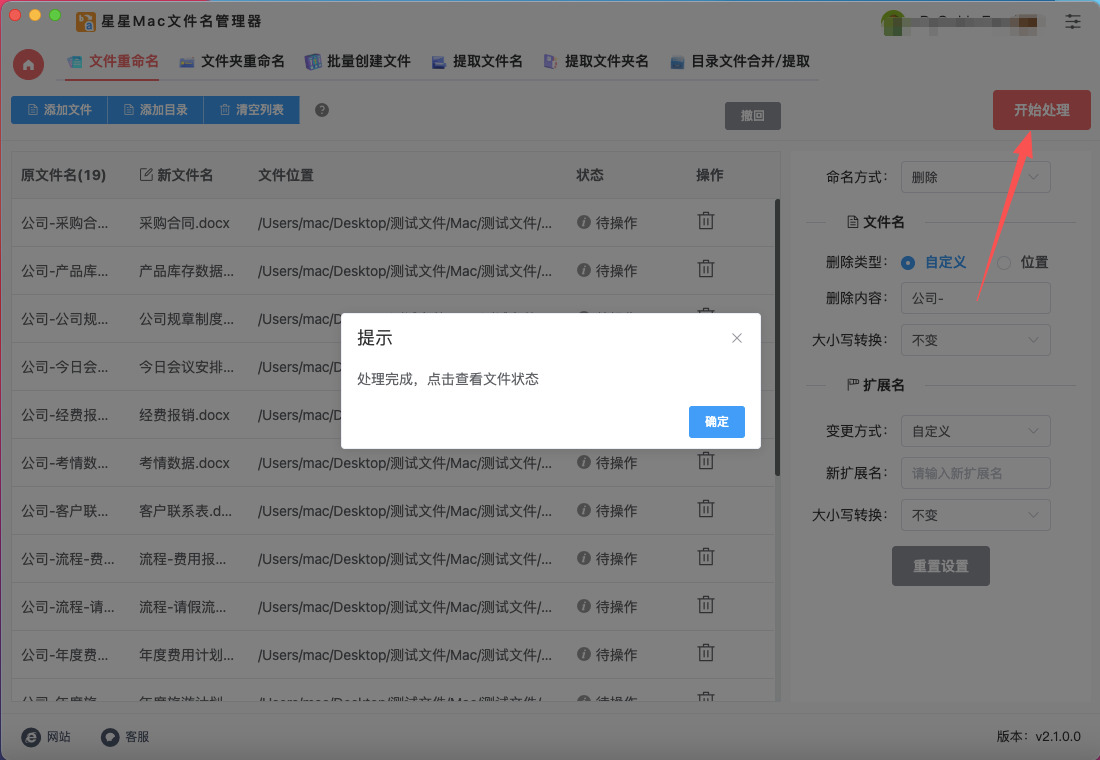Switch to the 文件夹重命名 tab
1100x760 pixels.
click(232, 62)
